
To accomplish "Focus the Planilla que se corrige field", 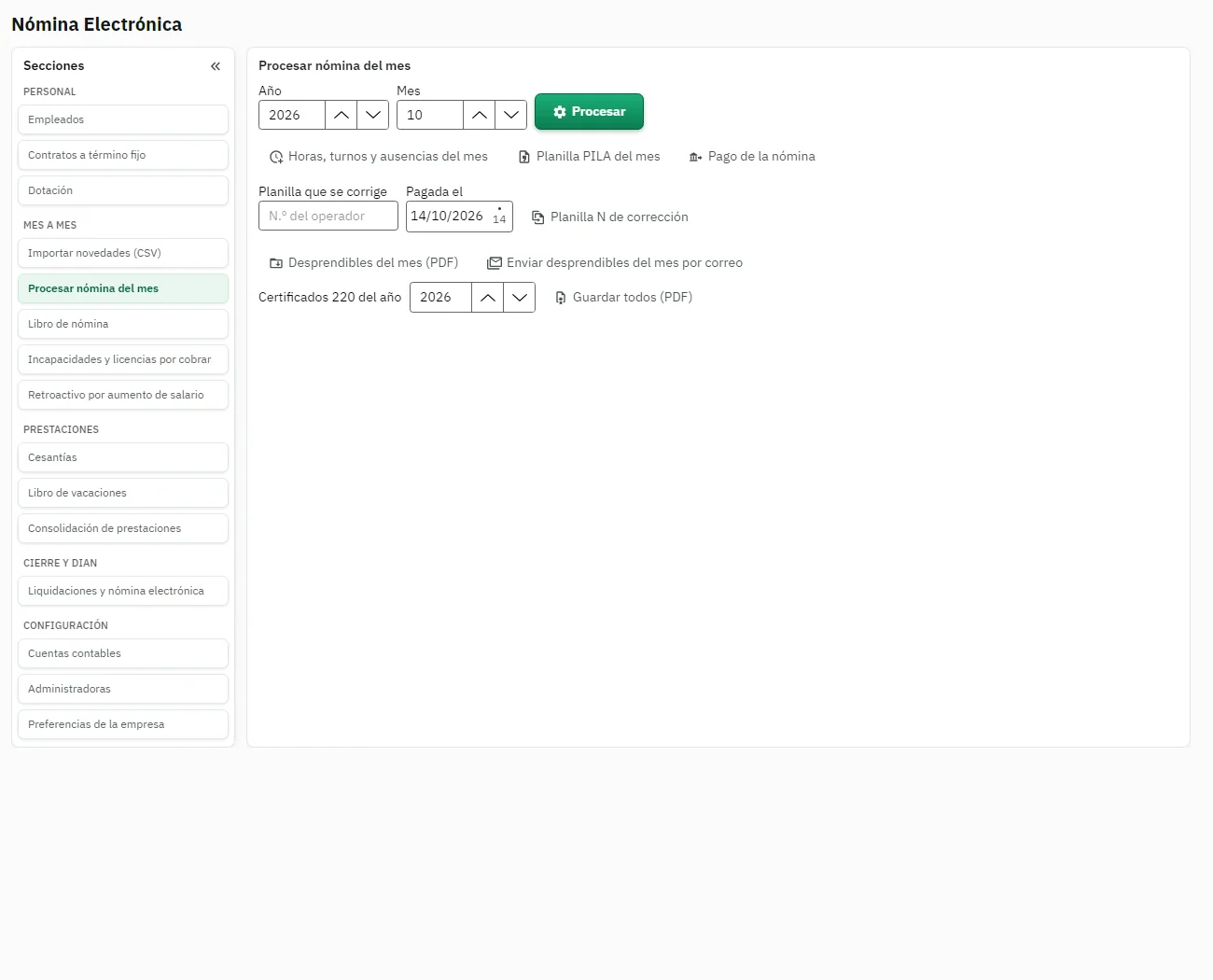I will [328, 217].
